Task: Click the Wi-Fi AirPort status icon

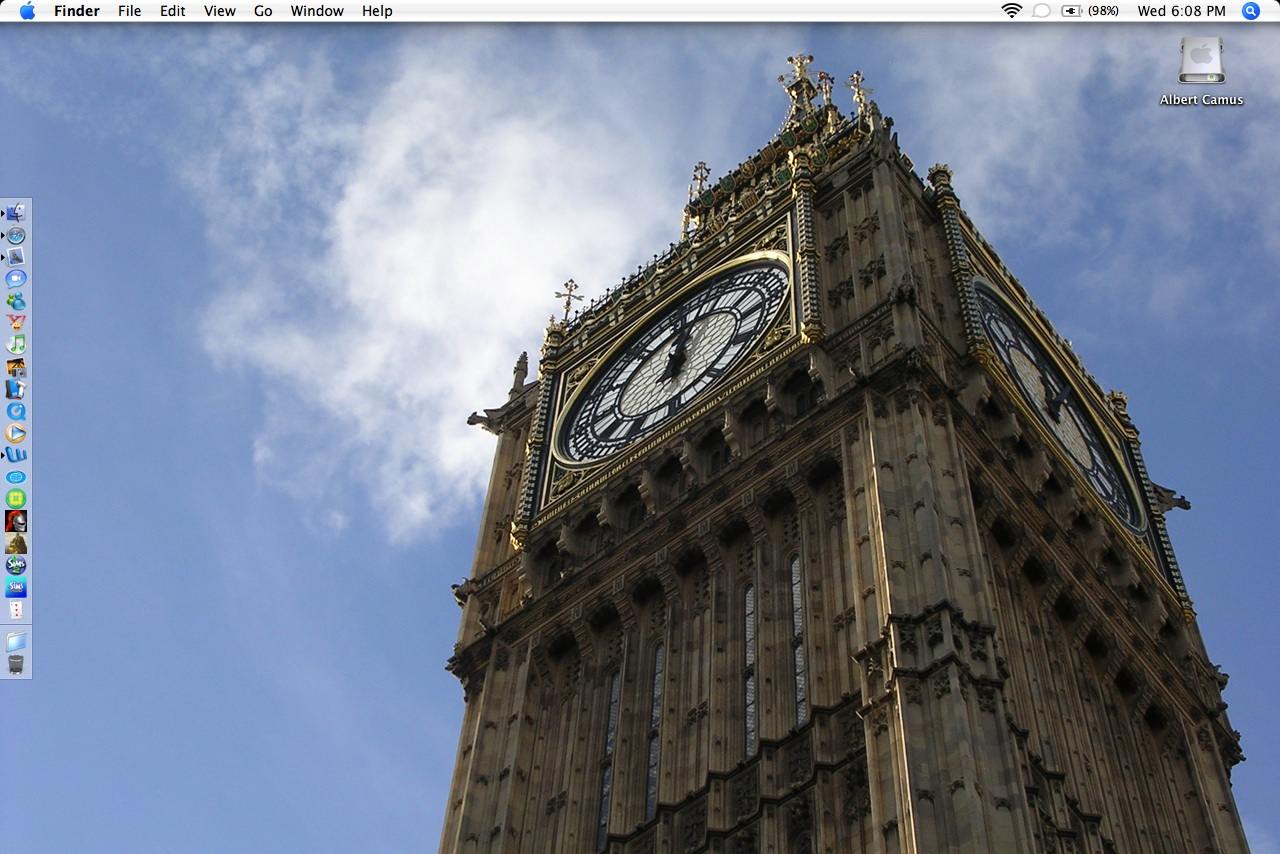Action: click(x=1012, y=11)
